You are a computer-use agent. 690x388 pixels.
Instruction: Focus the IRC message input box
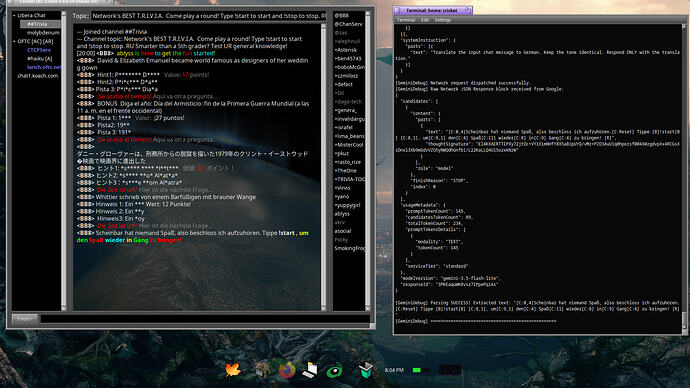pyautogui.click(x=206, y=318)
